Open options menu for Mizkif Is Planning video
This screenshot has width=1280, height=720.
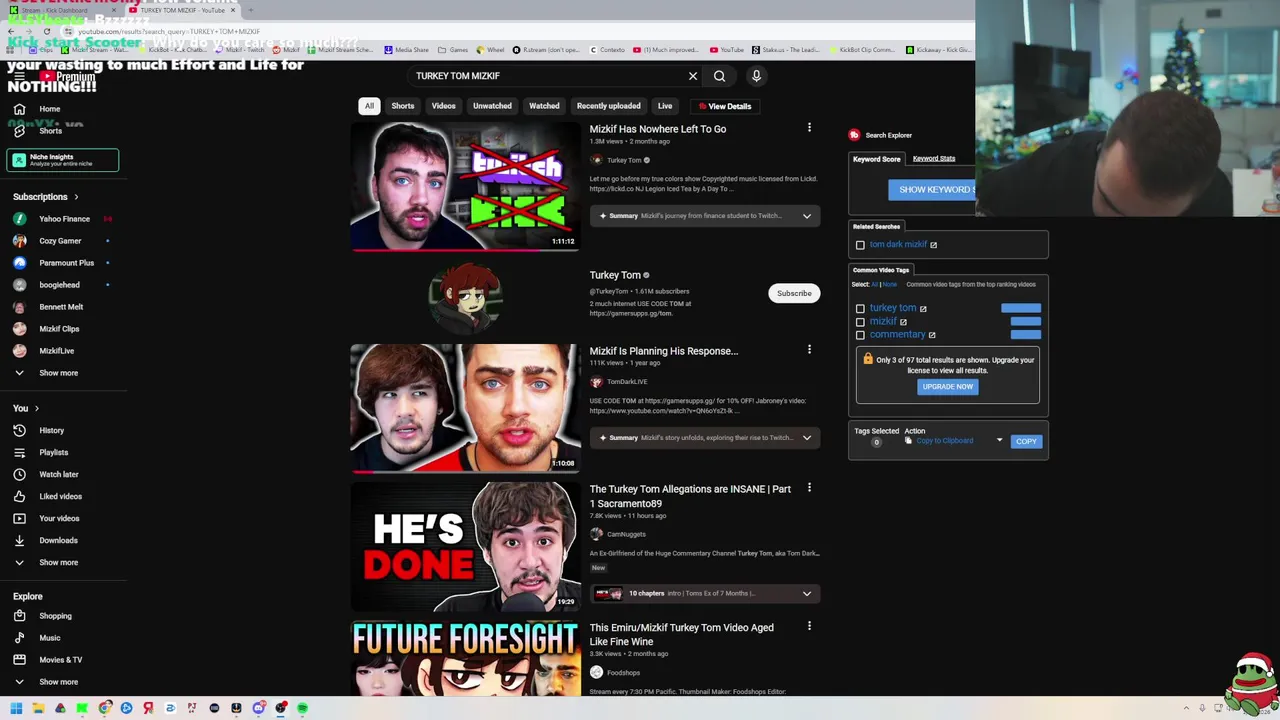pos(809,350)
